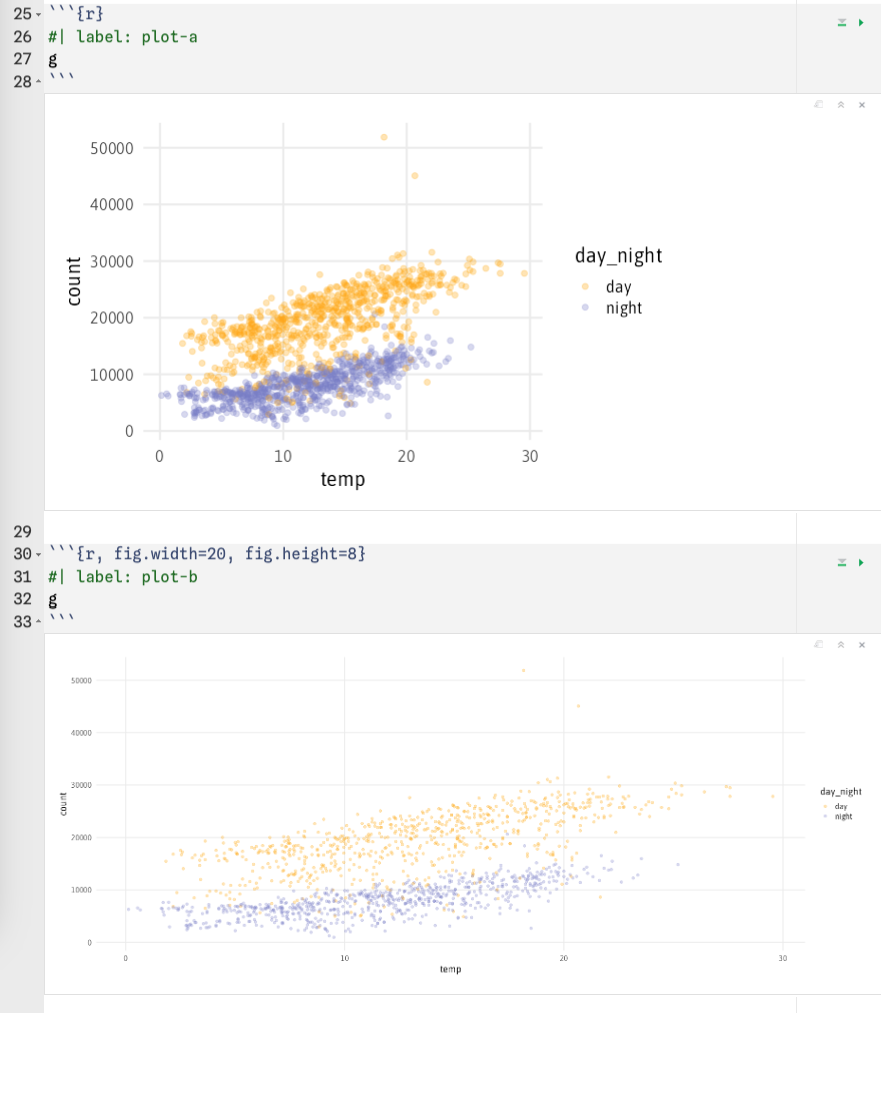
Task: Clear the plot-b chunk output
Action: [x=862, y=644]
